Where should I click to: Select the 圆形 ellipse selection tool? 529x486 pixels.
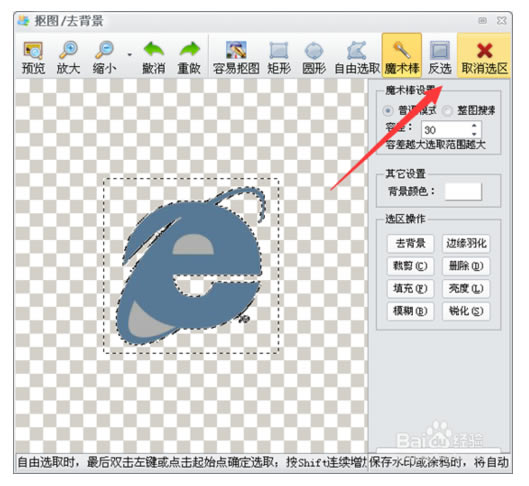(x=314, y=58)
